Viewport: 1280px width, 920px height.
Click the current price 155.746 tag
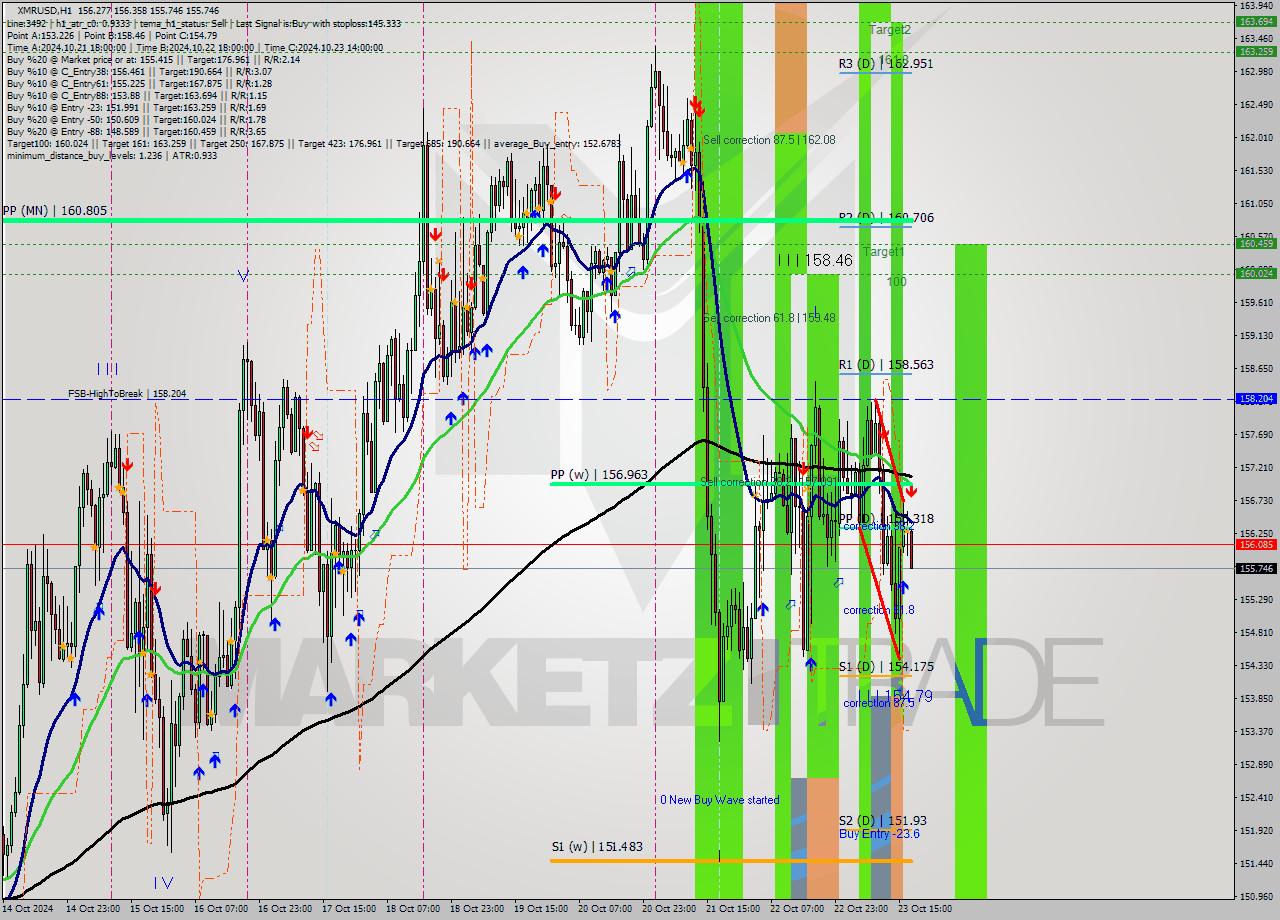1256,568
